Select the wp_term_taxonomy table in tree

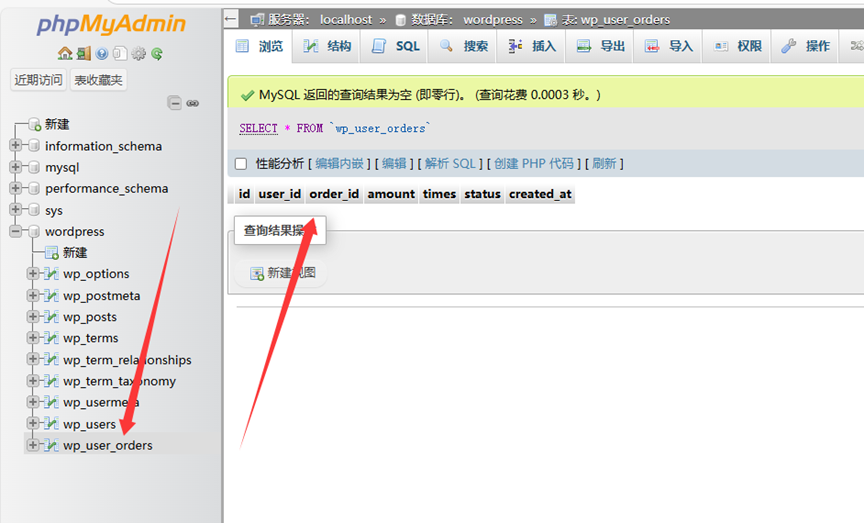(x=119, y=381)
